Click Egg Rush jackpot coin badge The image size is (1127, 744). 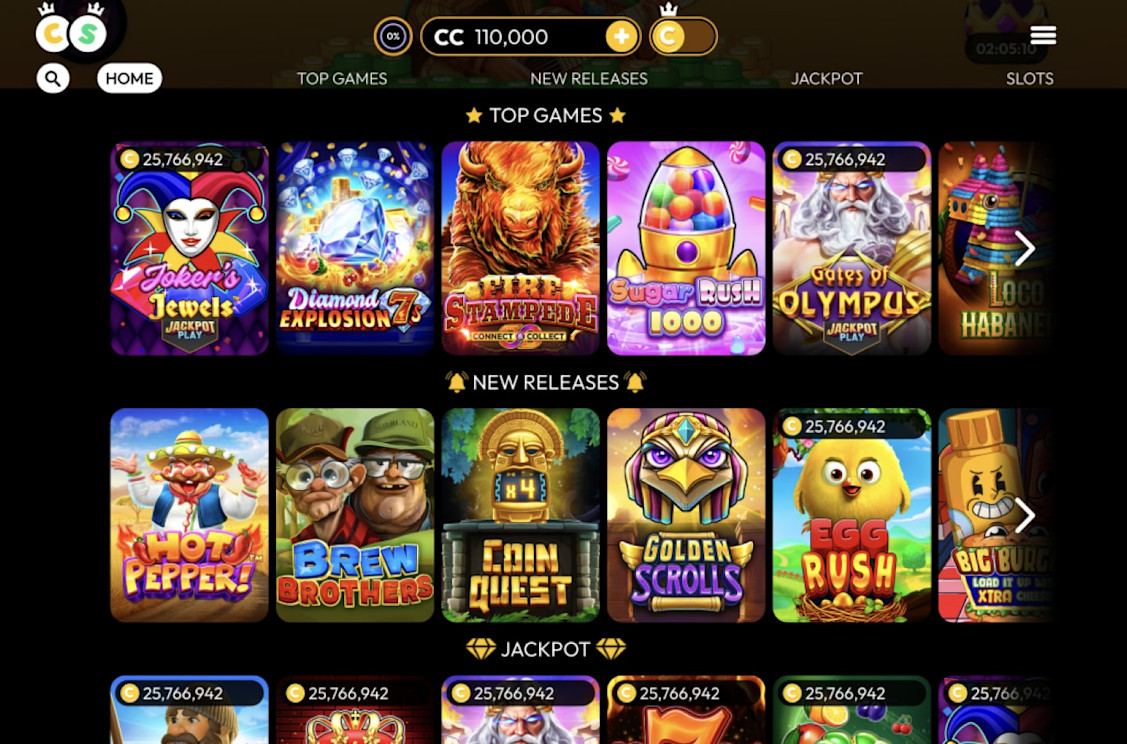click(x=850, y=426)
